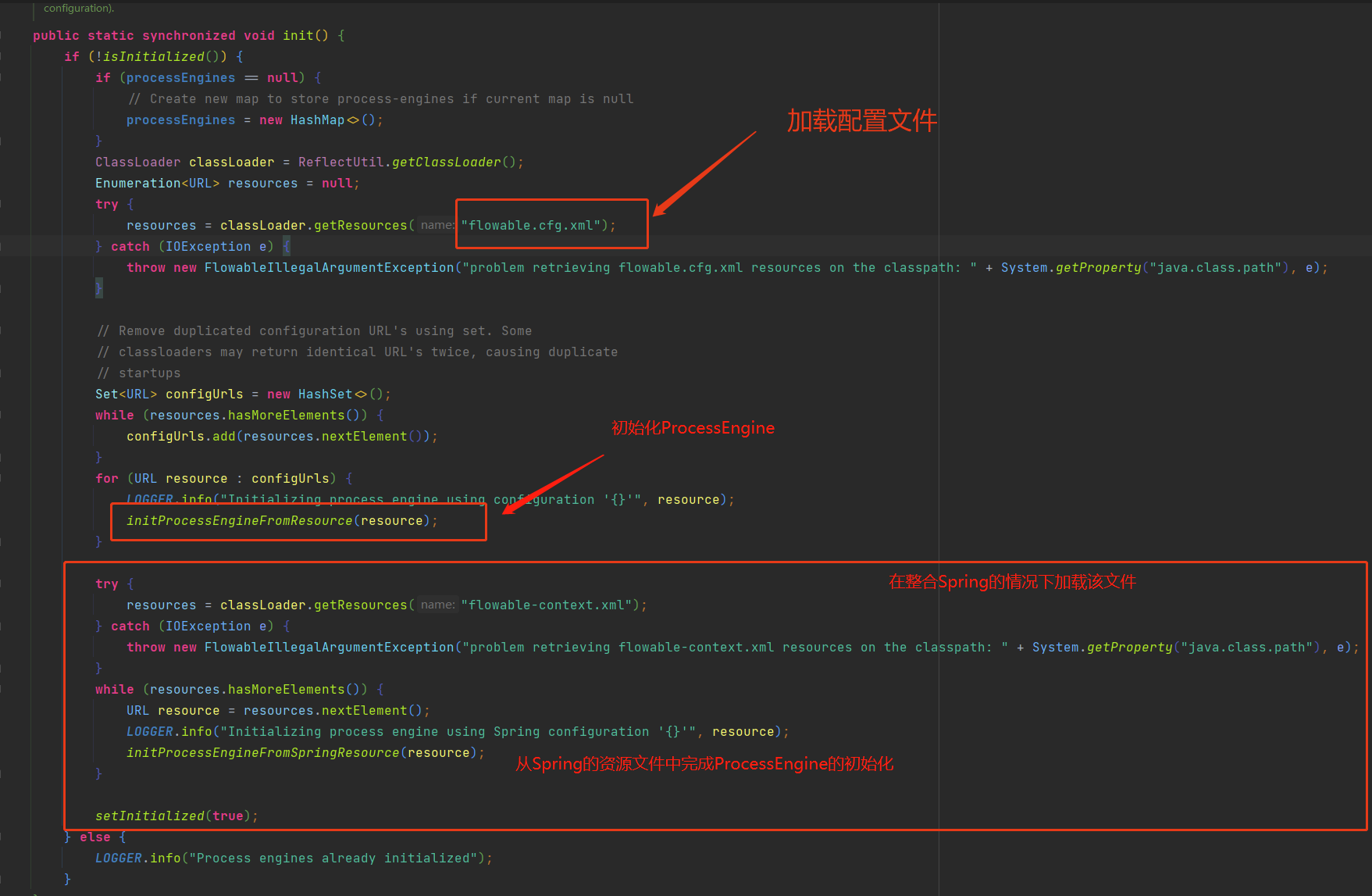This screenshot has height=896, width=1372.
Task: Select the 'Enumeration<URL>' type declaration
Action: [x=157, y=184]
